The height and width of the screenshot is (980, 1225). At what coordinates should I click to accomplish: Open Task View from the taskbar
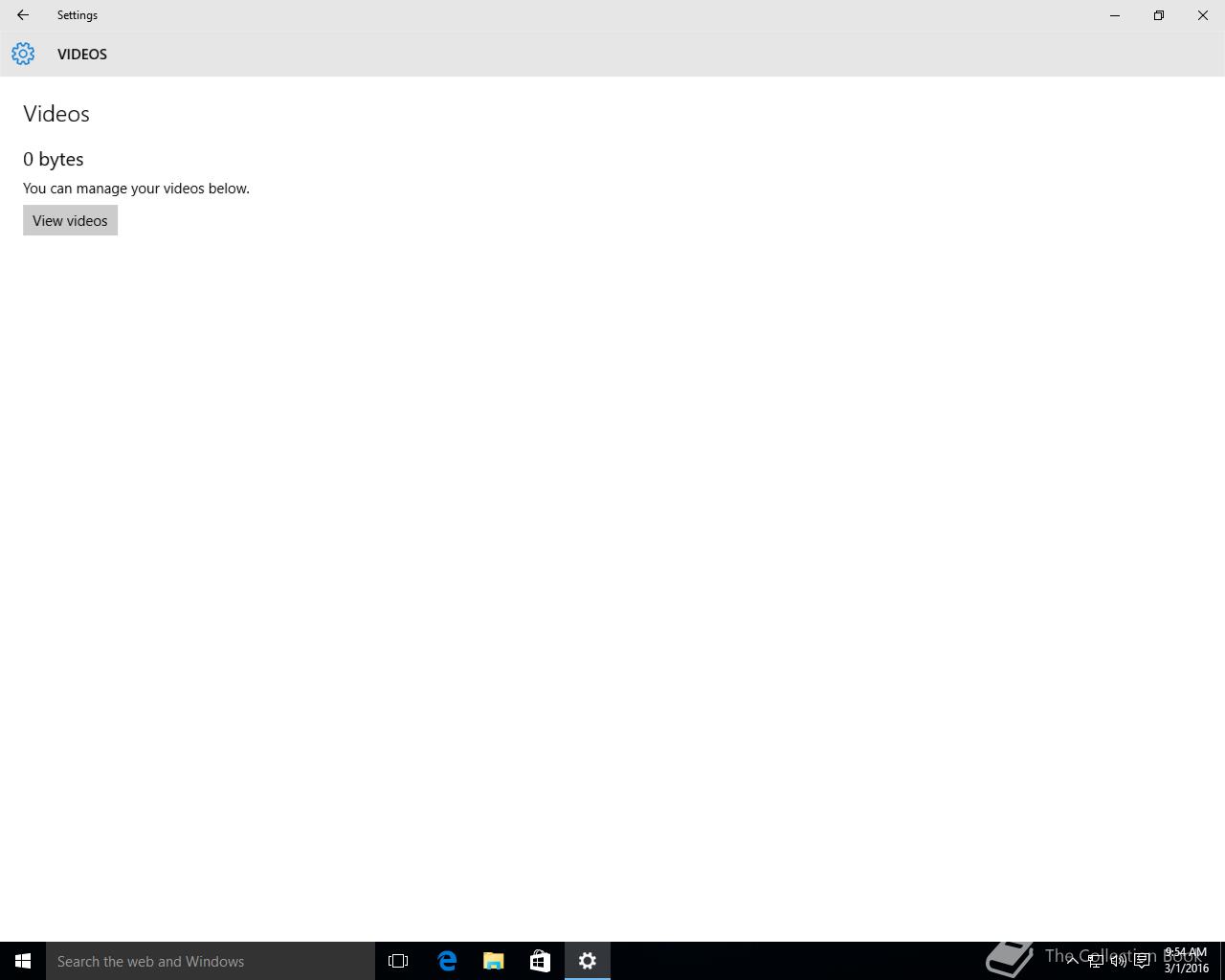pos(398,961)
